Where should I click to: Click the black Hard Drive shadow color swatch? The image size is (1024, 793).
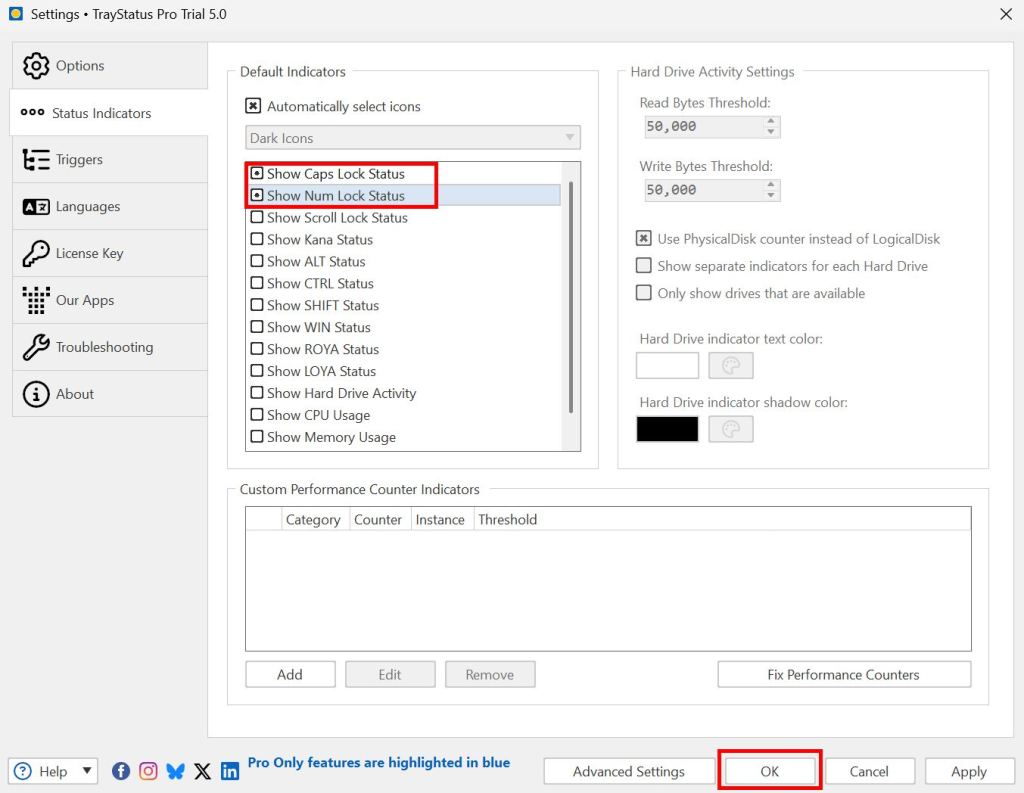[x=667, y=429]
